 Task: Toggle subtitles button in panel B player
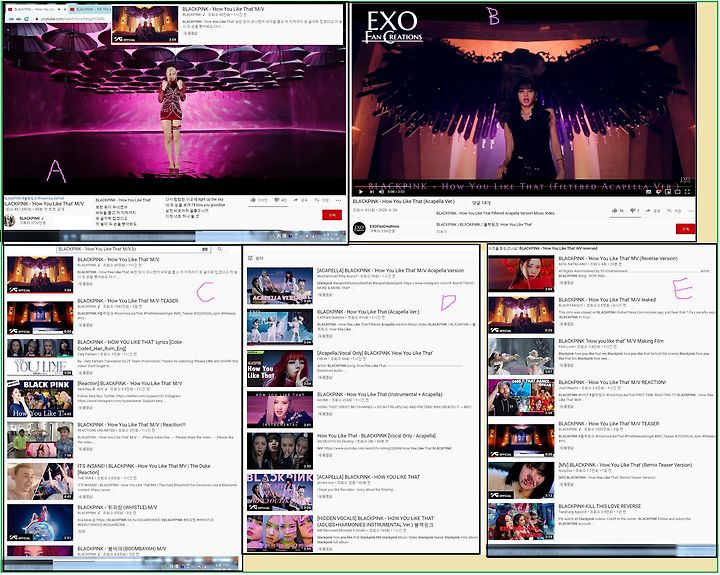tap(648, 192)
